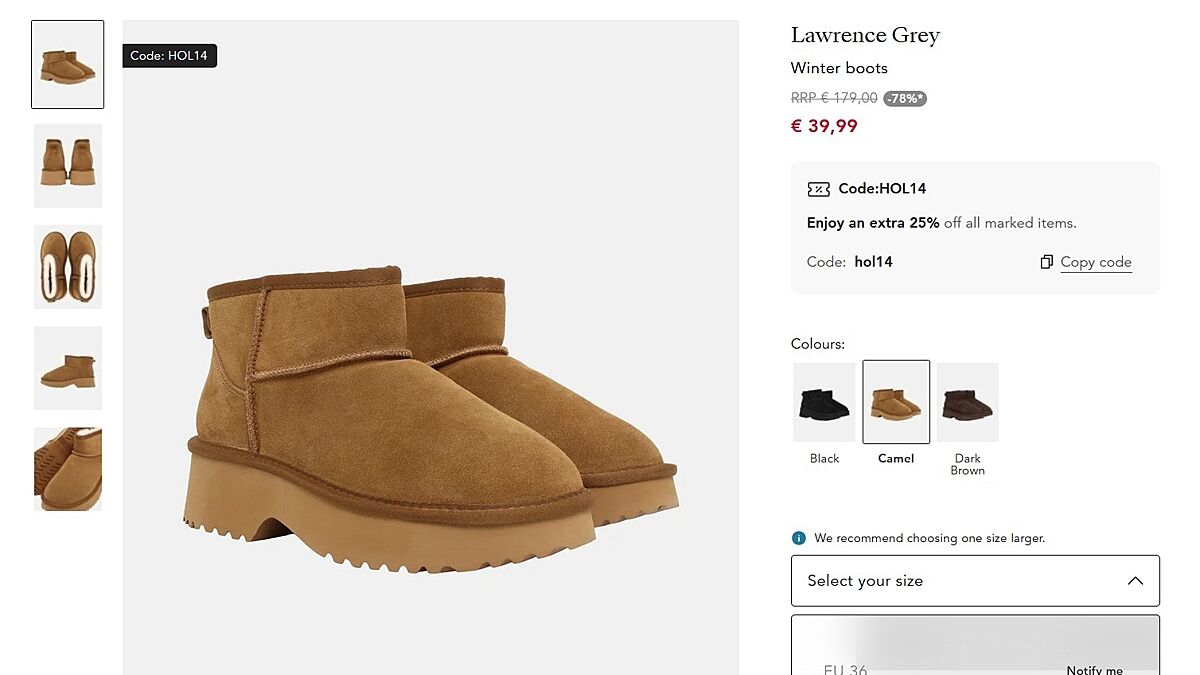This screenshot has width=1200, height=675.
Task: Pick the EU 36 size option
Action: pos(845,668)
